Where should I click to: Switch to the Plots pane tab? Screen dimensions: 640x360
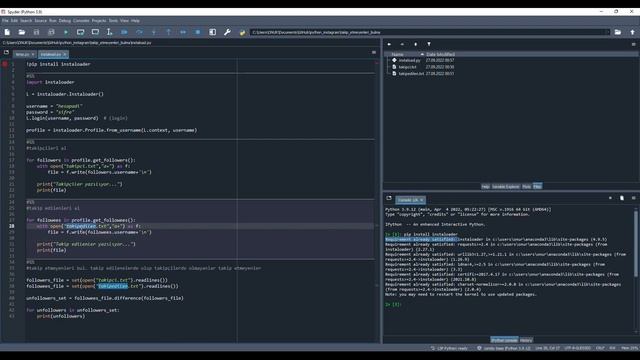[527, 187]
